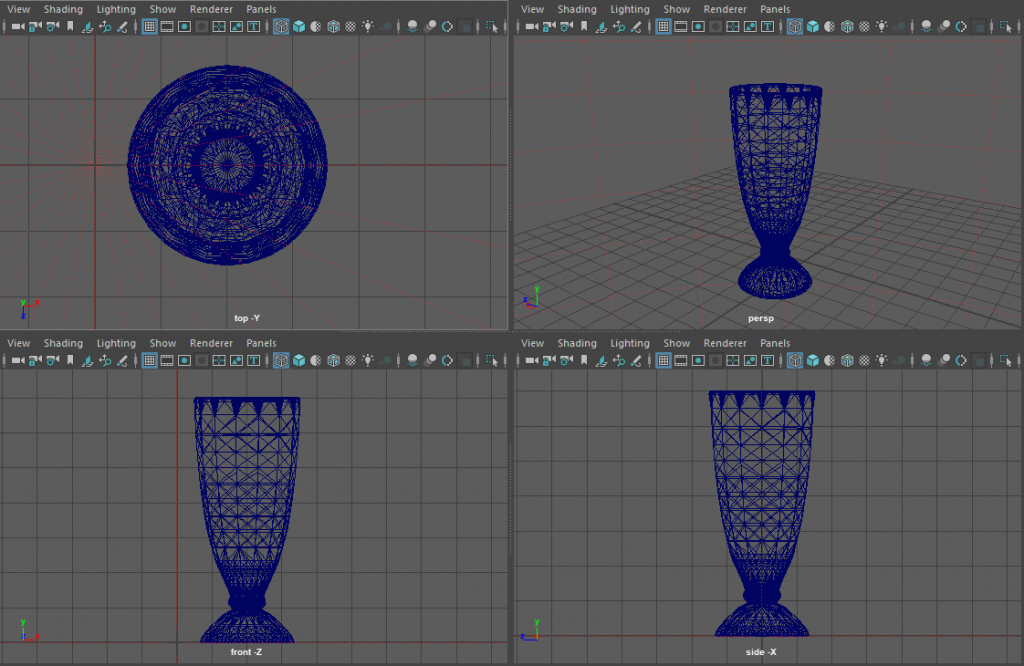Open Renderer menu in the persp panel
Viewport: 1024px width, 666px height.
tap(725, 9)
